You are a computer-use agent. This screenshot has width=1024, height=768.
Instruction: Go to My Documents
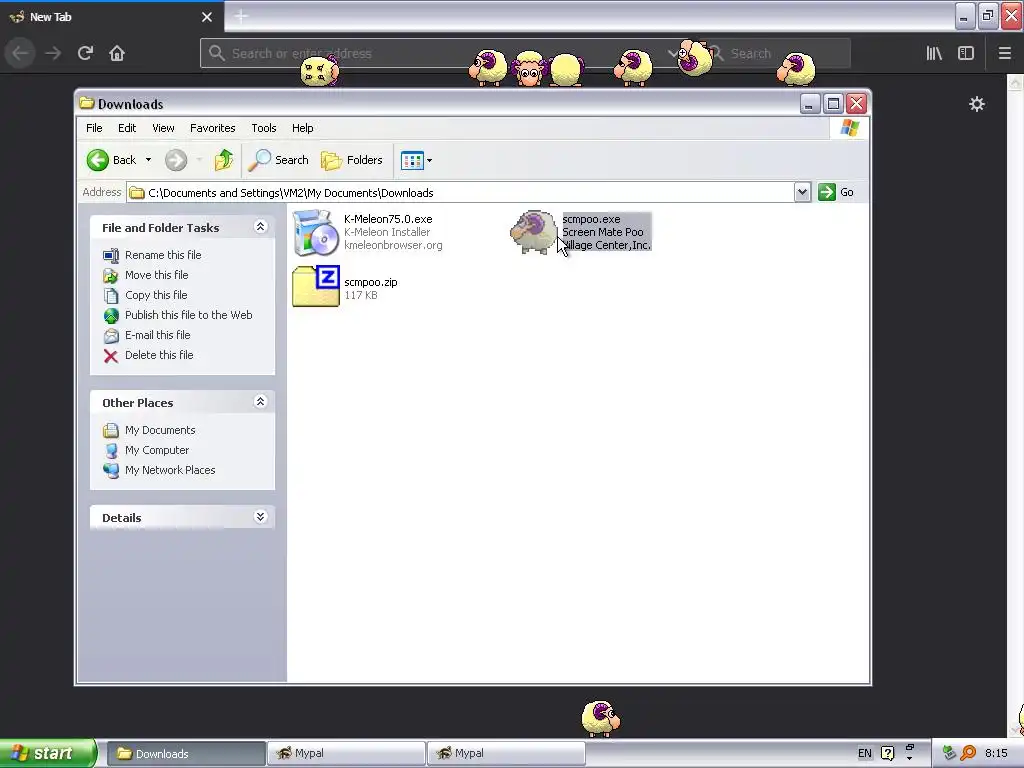tap(160, 430)
